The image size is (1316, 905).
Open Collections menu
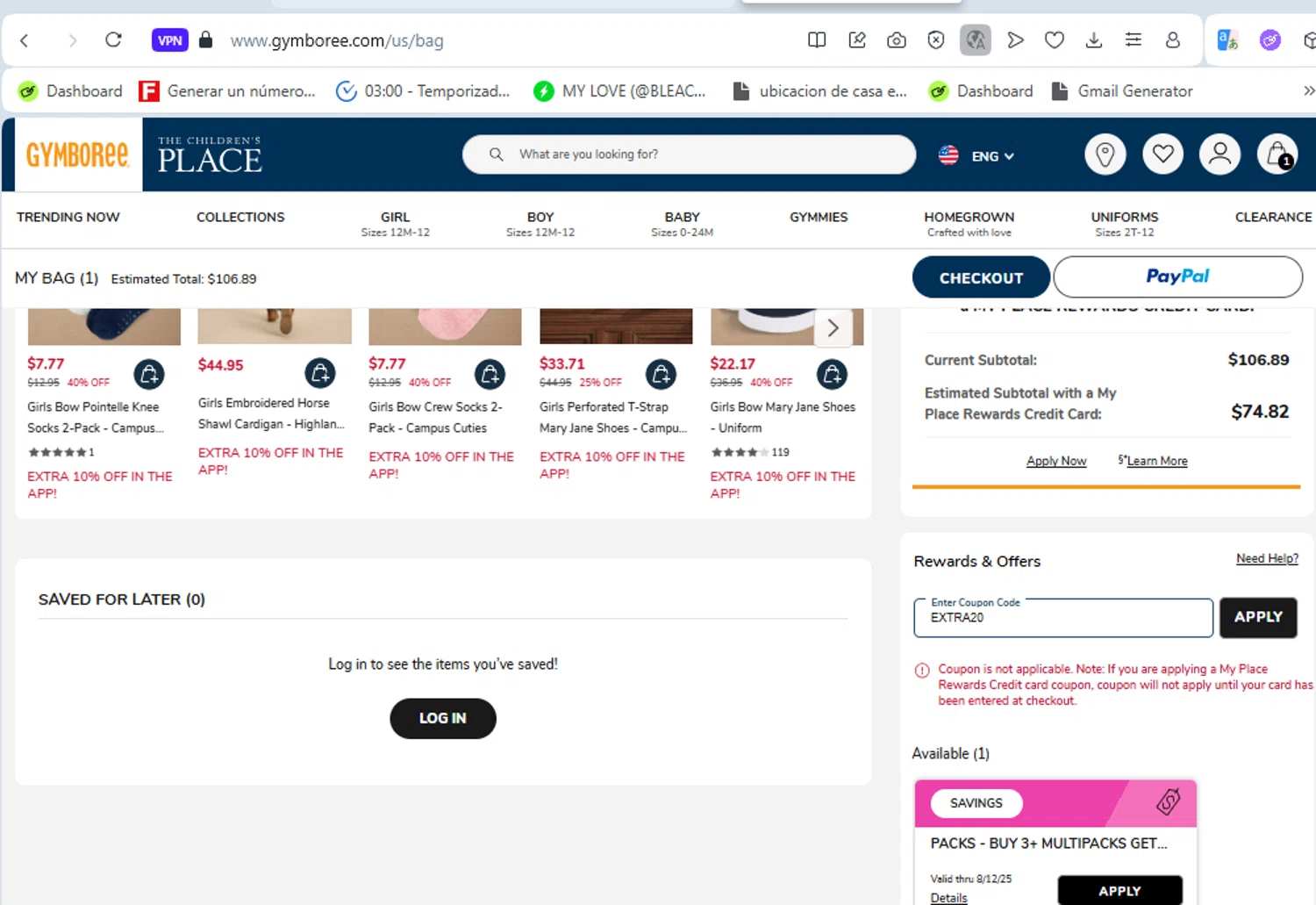pyautogui.click(x=240, y=217)
